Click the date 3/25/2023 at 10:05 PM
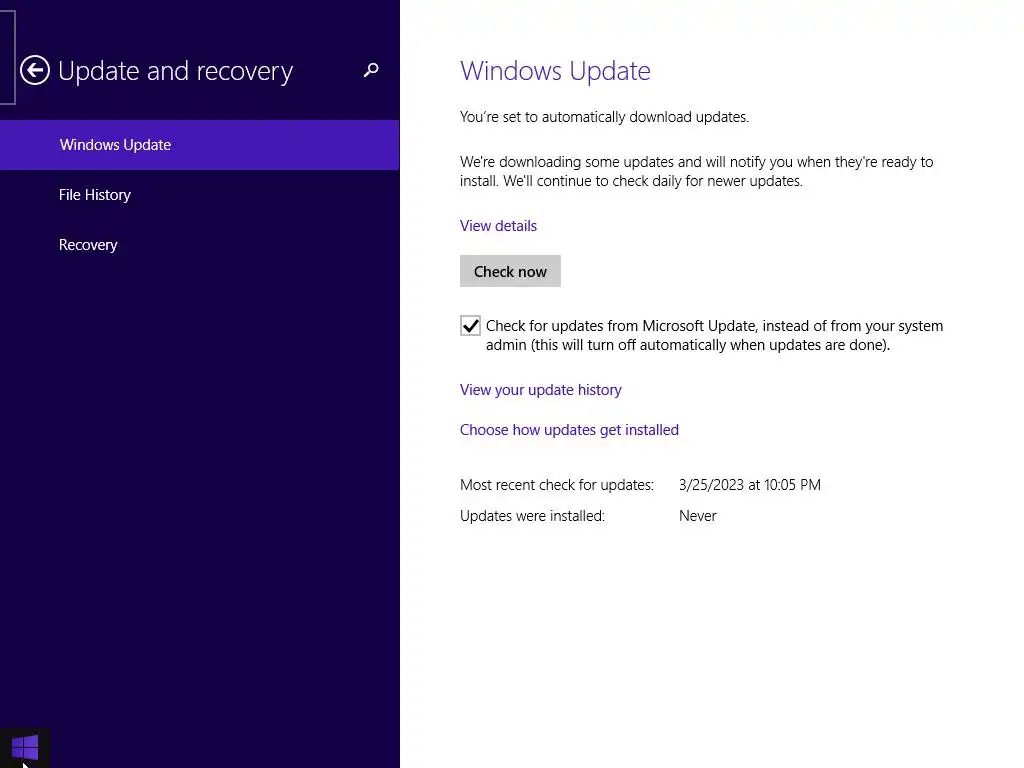The height and width of the screenshot is (768, 1024). coord(750,485)
